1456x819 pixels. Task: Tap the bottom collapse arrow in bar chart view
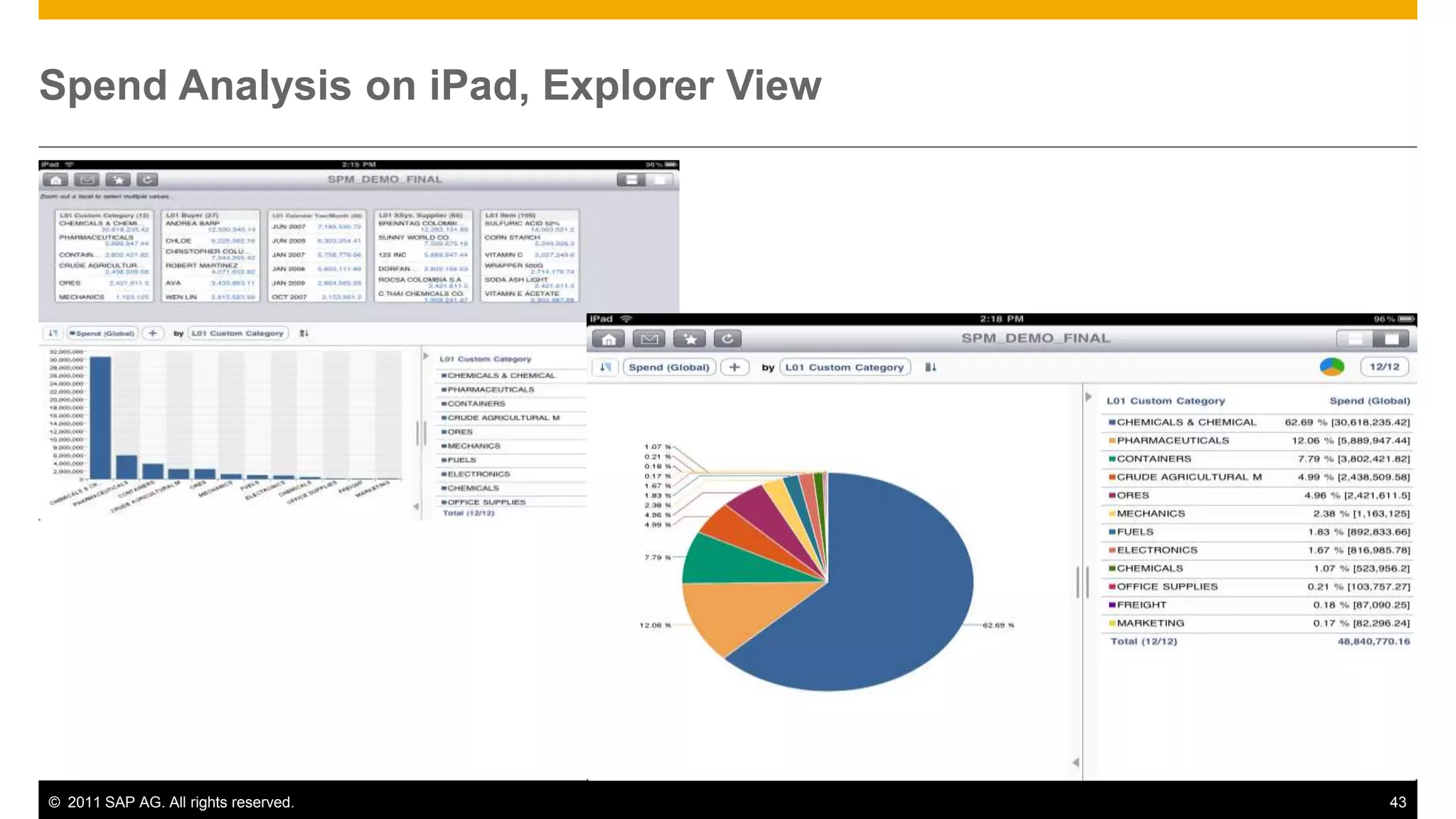(x=416, y=506)
